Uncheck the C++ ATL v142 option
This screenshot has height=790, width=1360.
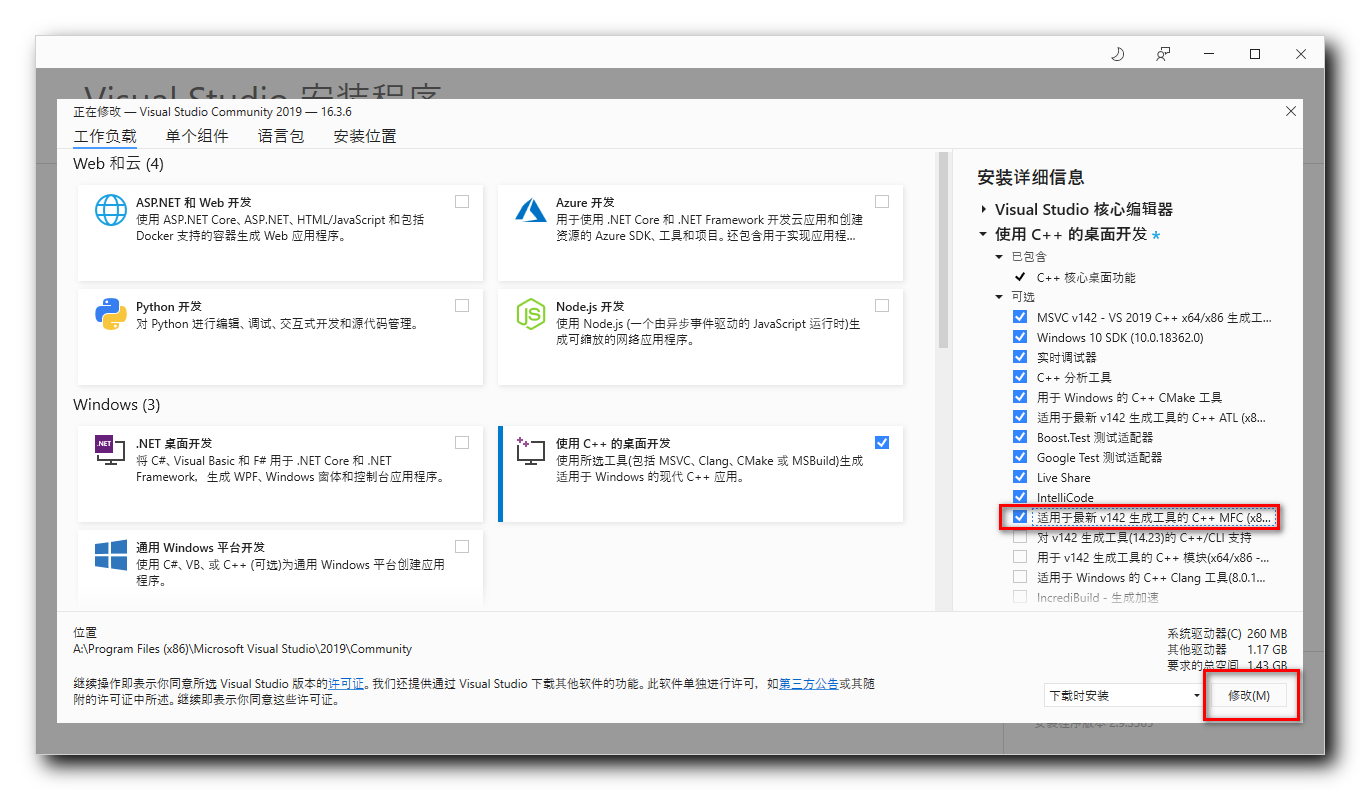(1020, 417)
